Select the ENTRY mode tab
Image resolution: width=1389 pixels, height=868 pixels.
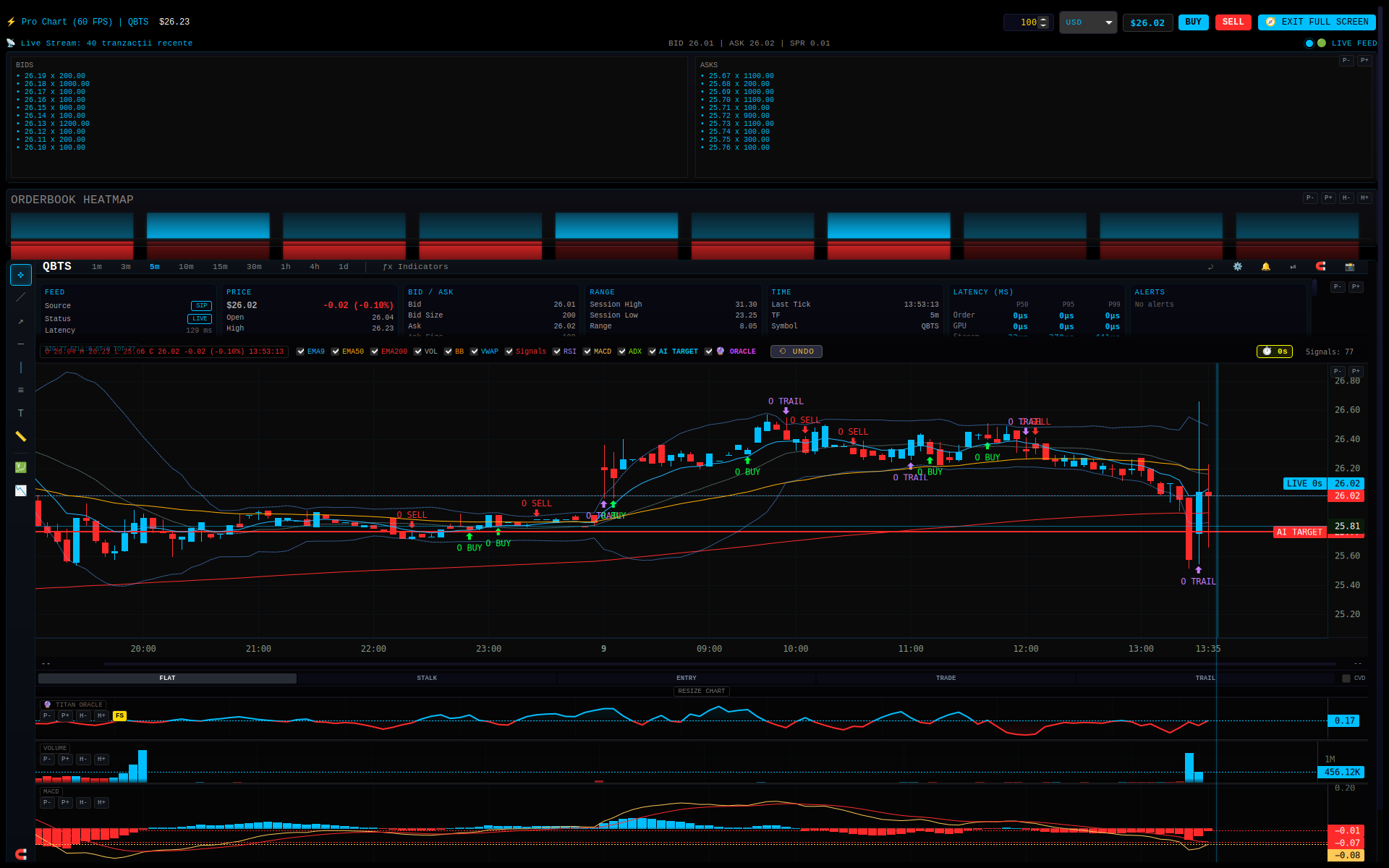coord(687,678)
